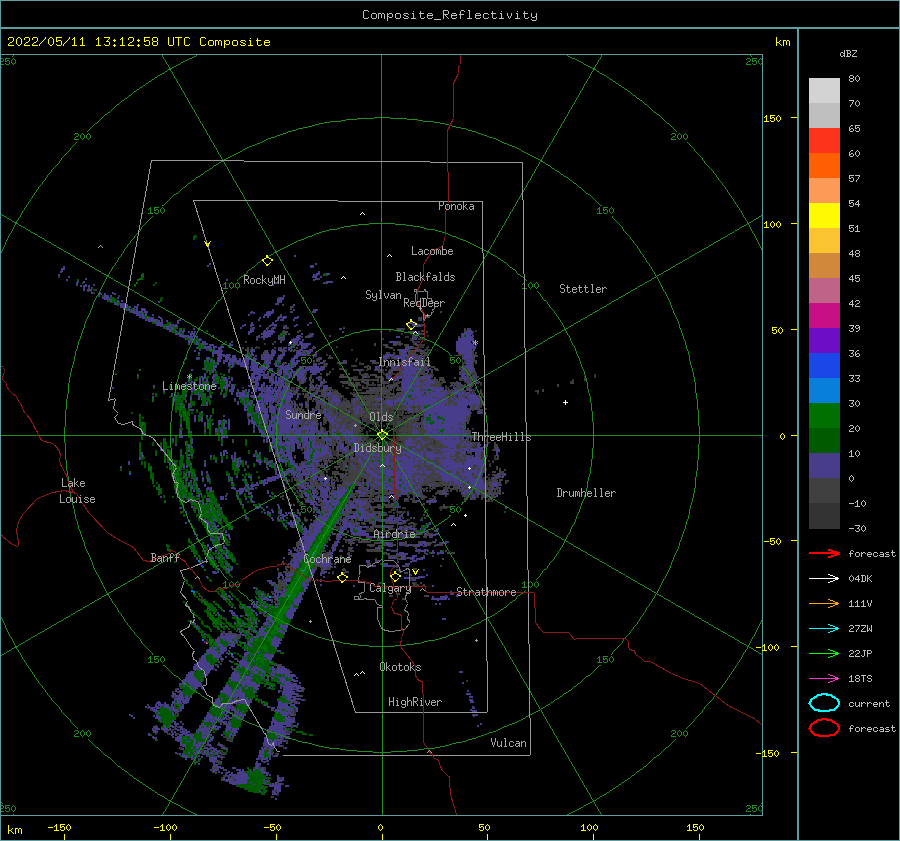Image resolution: width=900 pixels, height=841 pixels.
Task: Click the Vulcan city label
Action: tap(508, 743)
